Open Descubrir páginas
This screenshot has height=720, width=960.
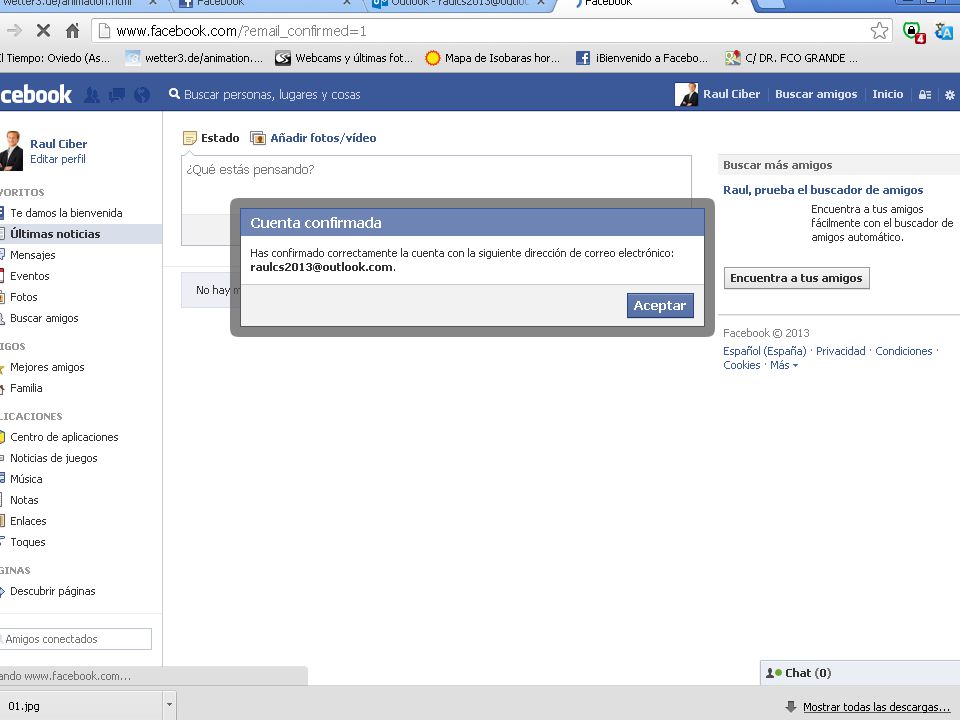tap(53, 591)
